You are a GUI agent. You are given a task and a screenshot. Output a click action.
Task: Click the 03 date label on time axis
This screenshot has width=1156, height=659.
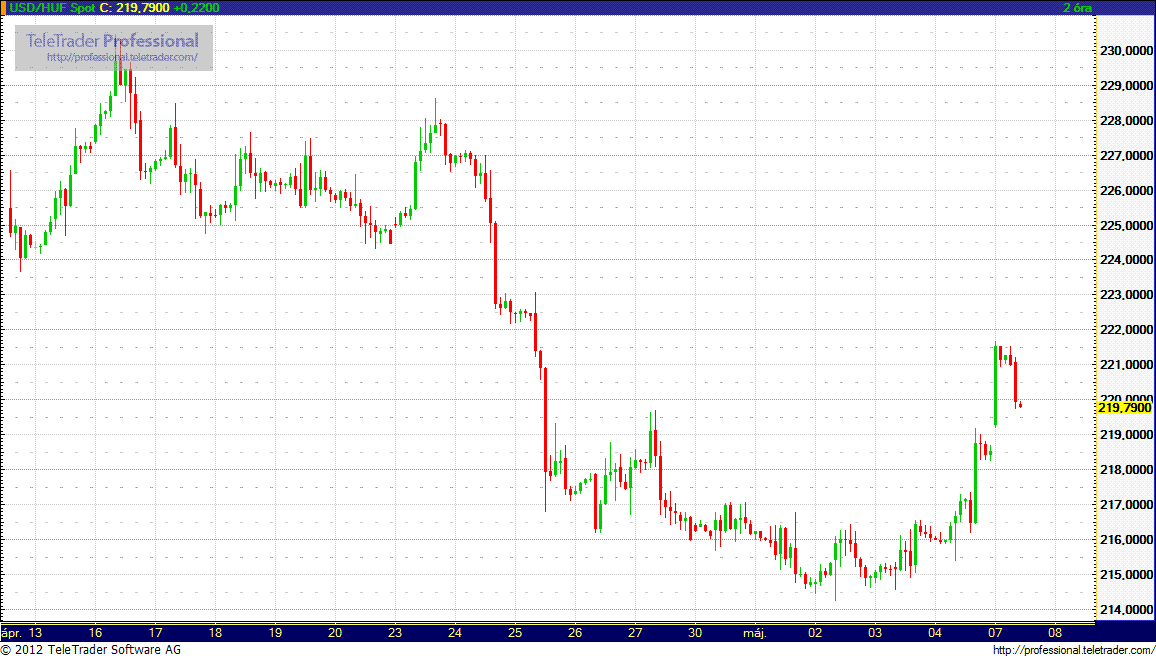[x=875, y=632]
